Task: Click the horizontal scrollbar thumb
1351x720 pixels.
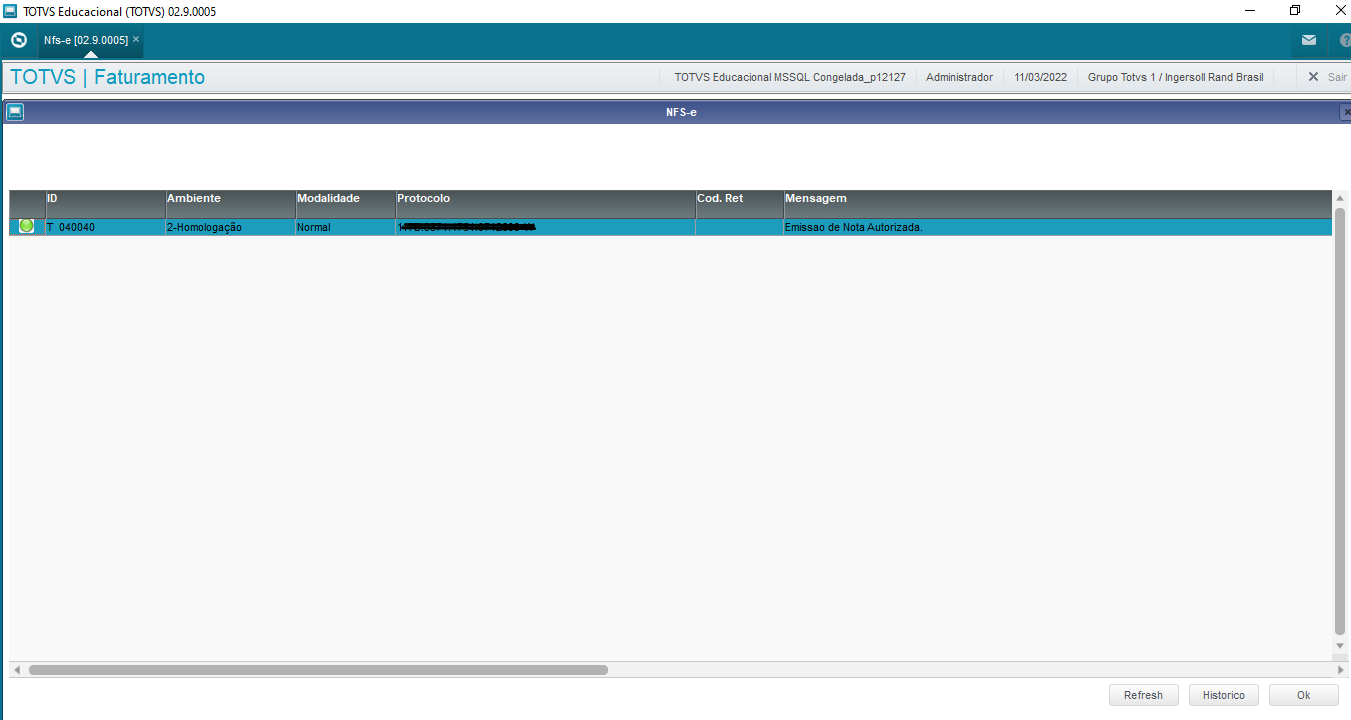Action: click(318, 670)
